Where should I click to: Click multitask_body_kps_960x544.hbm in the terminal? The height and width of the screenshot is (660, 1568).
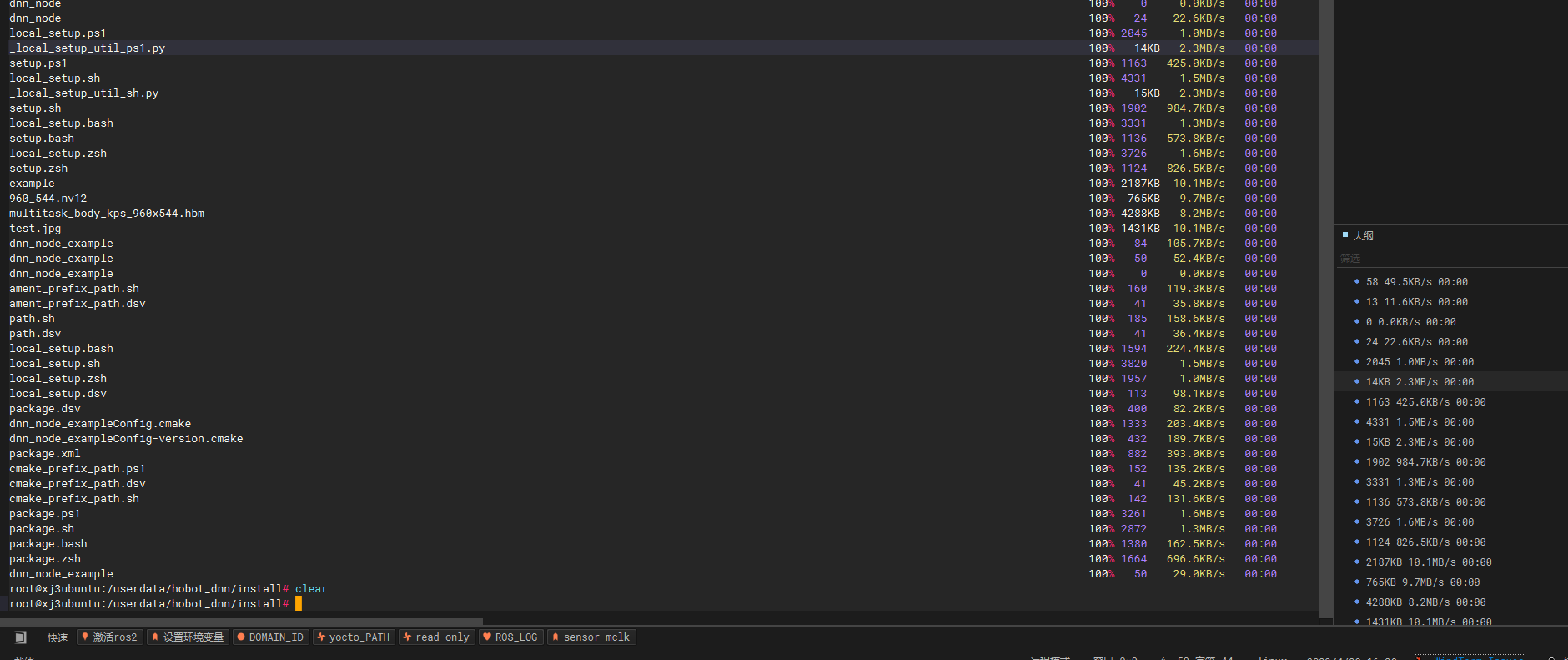coord(107,214)
